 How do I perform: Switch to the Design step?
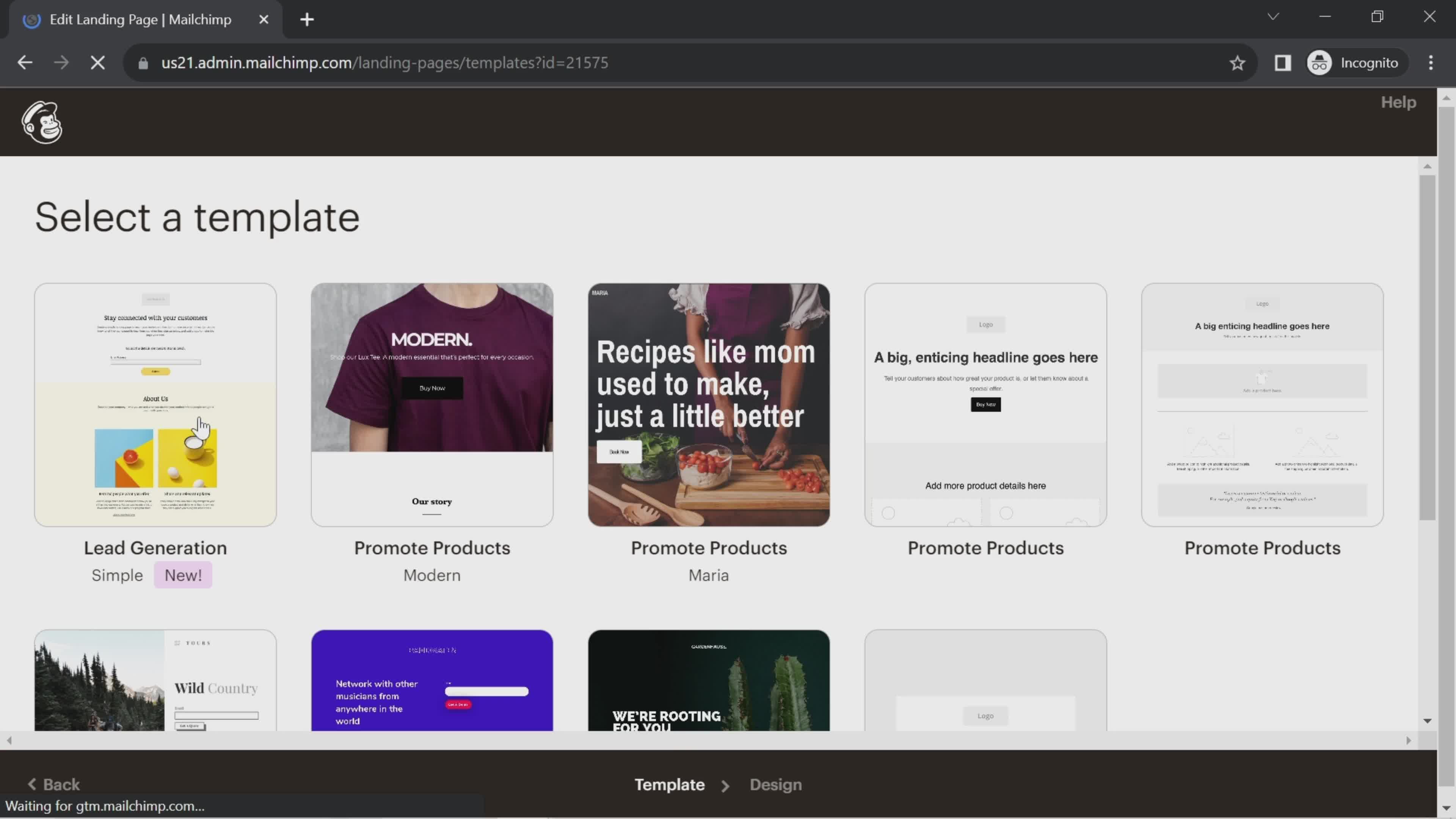(775, 784)
